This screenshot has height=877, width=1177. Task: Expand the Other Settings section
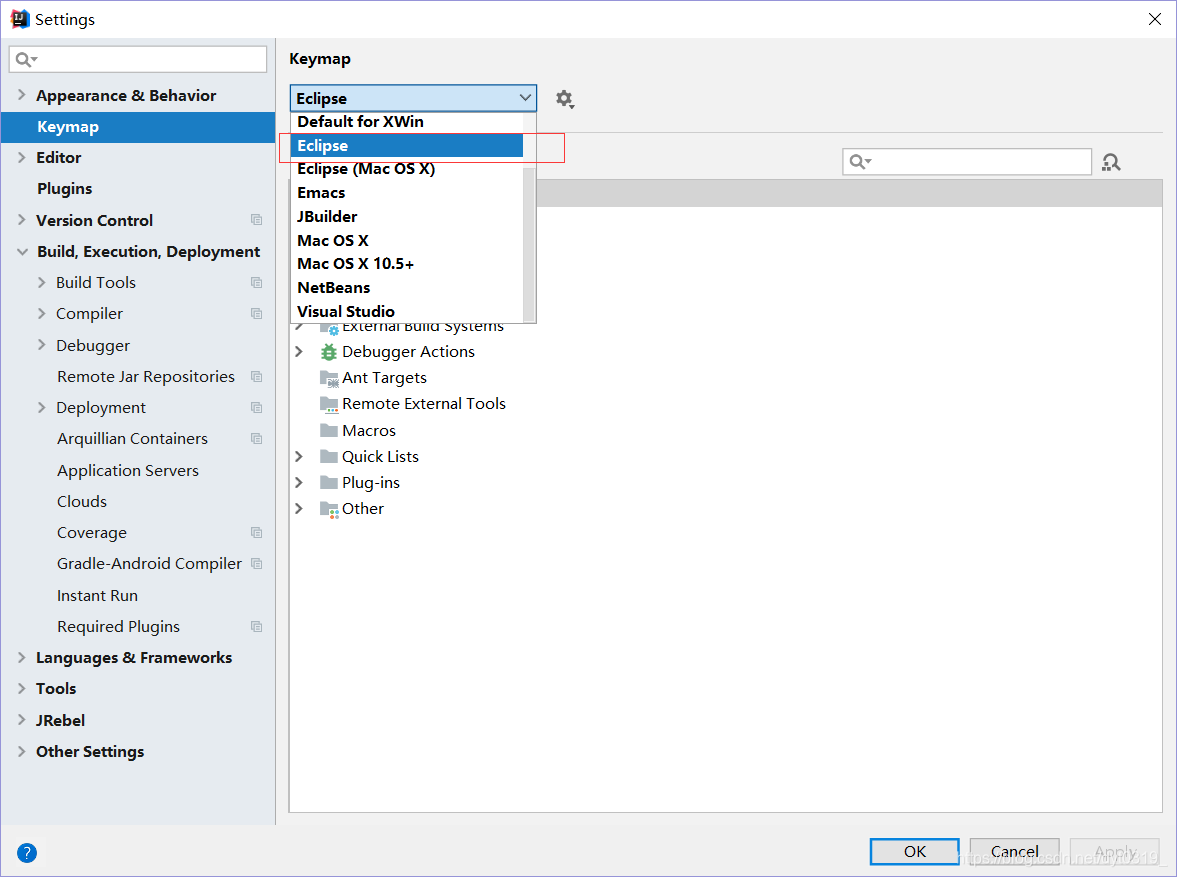coord(21,751)
